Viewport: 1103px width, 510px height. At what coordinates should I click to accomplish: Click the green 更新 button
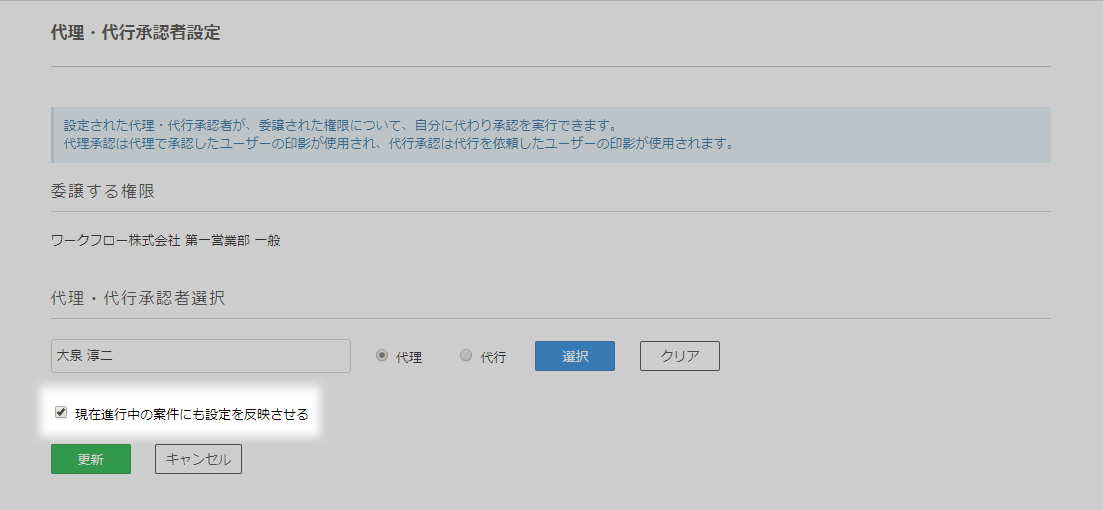click(91, 459)
